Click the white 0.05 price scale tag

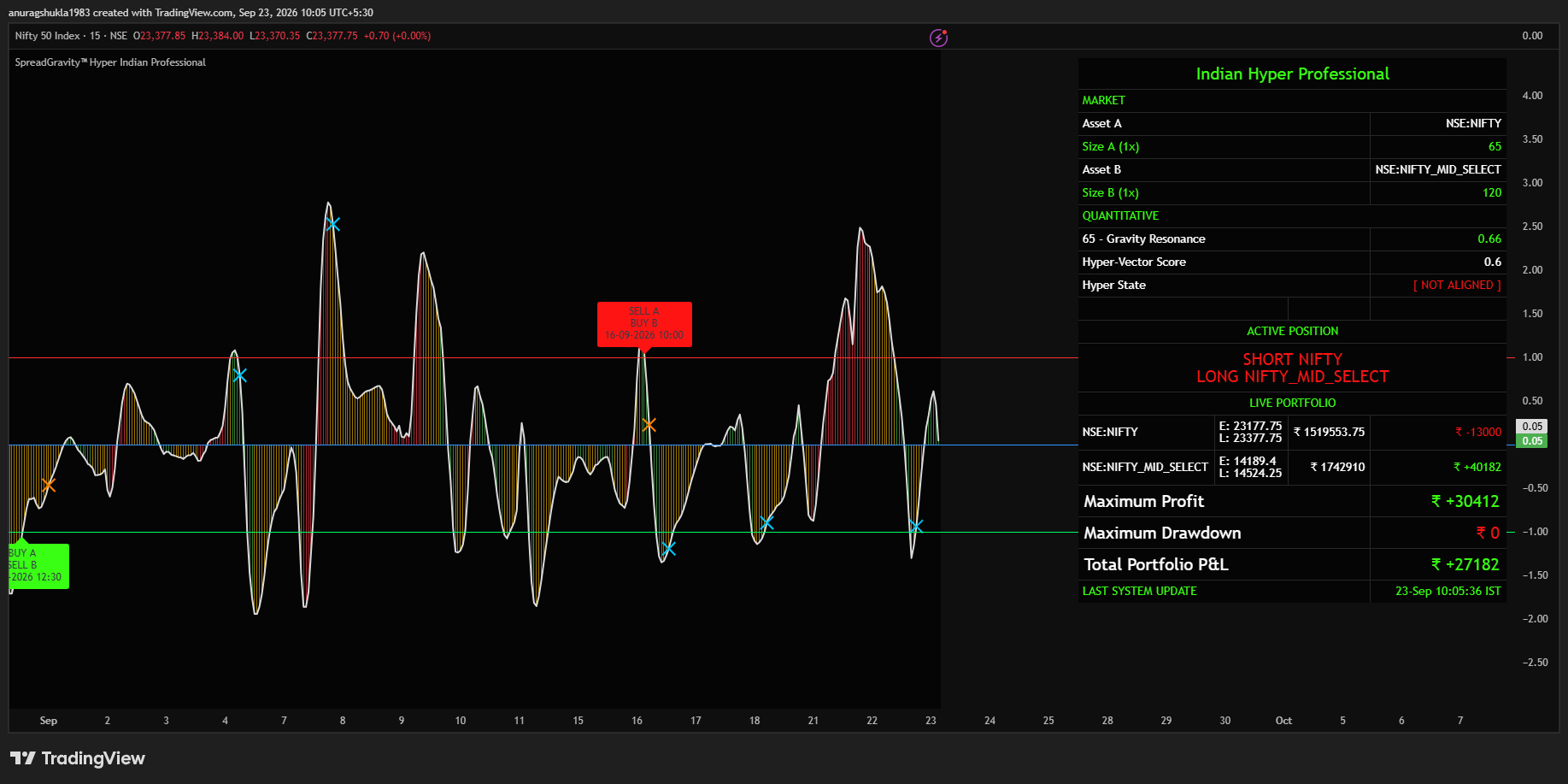[1531, 427]
